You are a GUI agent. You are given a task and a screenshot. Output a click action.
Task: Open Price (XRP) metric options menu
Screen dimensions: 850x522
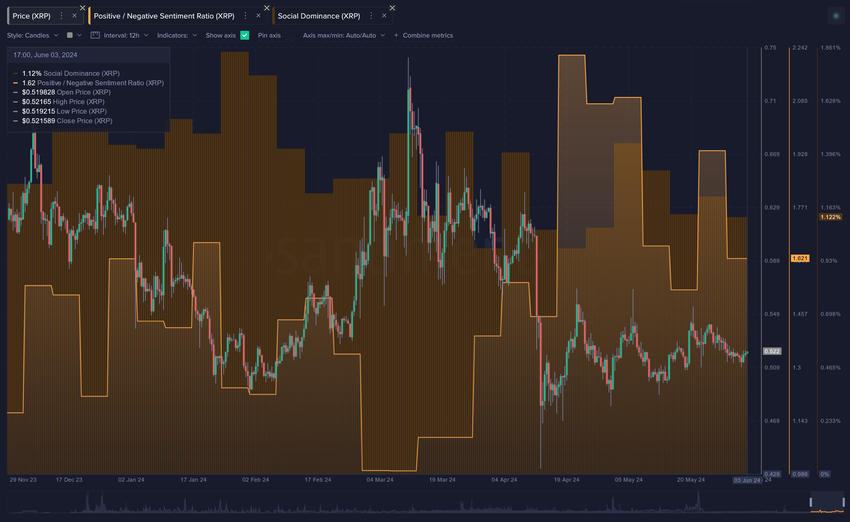click(x=61, y=16)
